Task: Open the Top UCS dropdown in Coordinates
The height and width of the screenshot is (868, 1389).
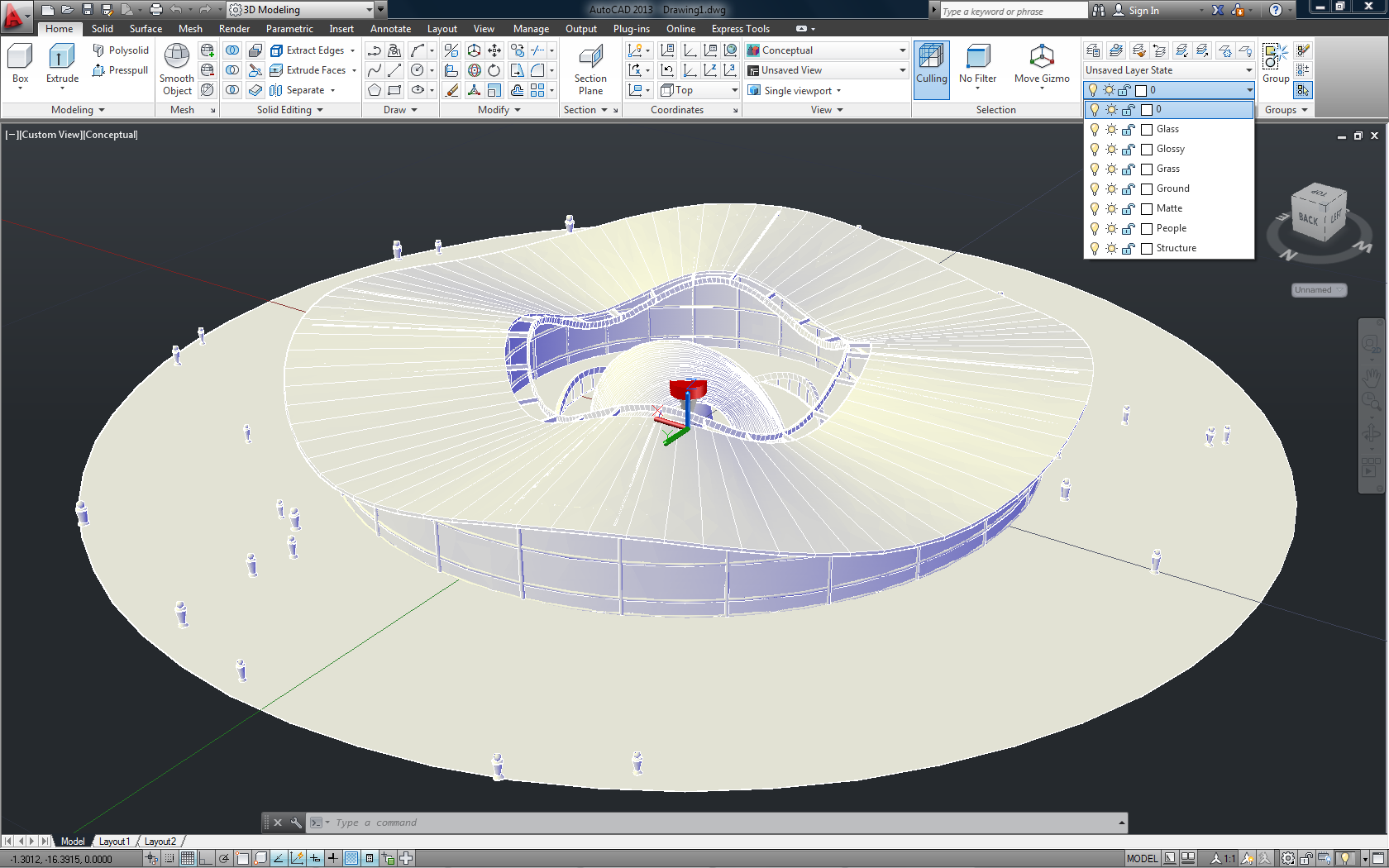Action: coord(699,90)
